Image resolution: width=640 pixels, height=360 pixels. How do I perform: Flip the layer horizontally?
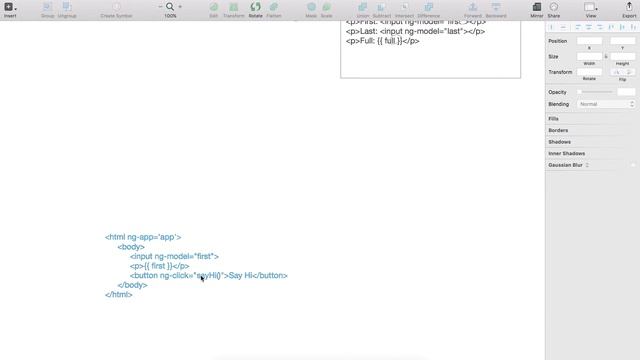coord(617,72)
